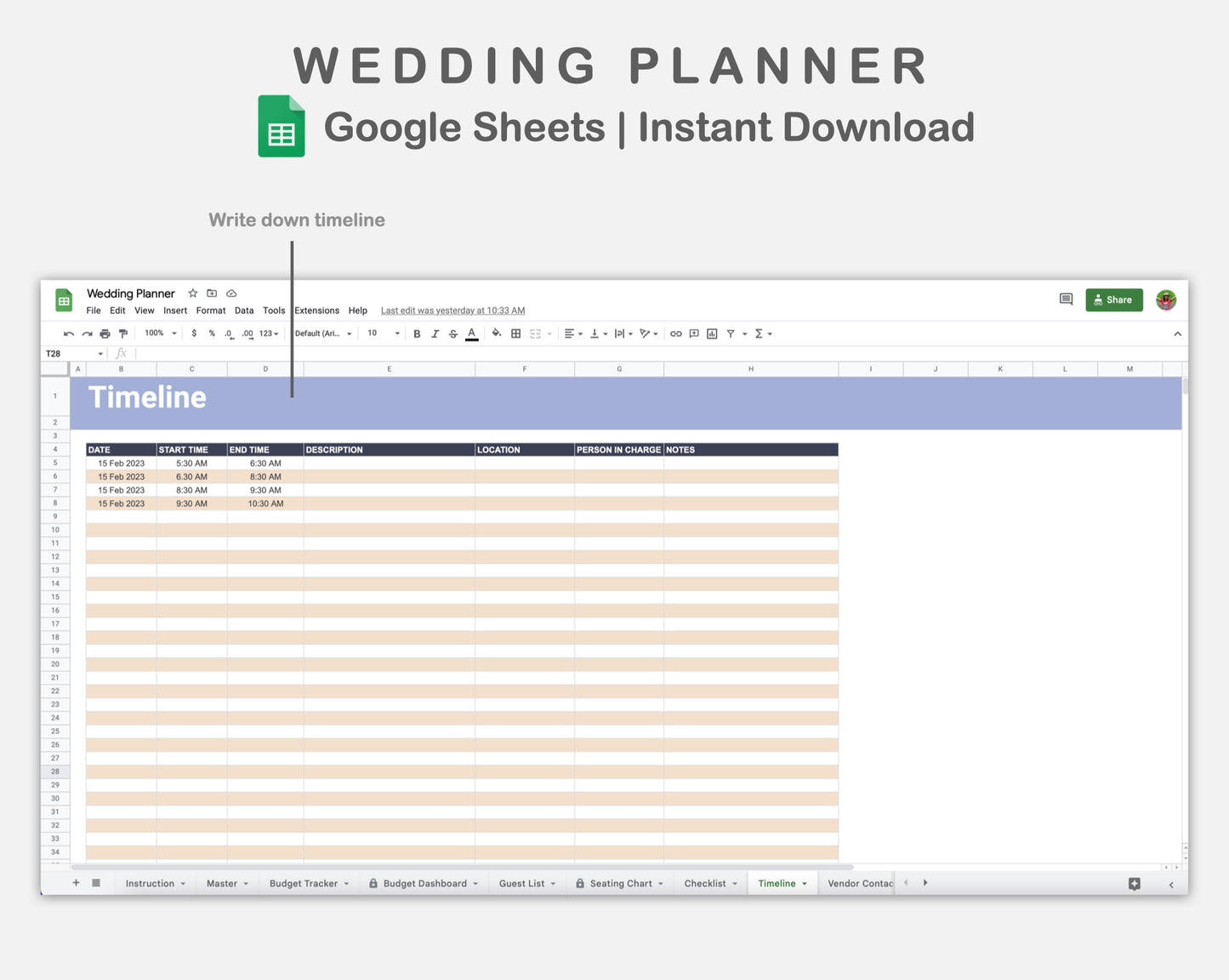The width and height of the screenshot is (1229, 980).
Task: Create a filter with the filter icon
Action: pyautogui.click(x=730, y=333)
